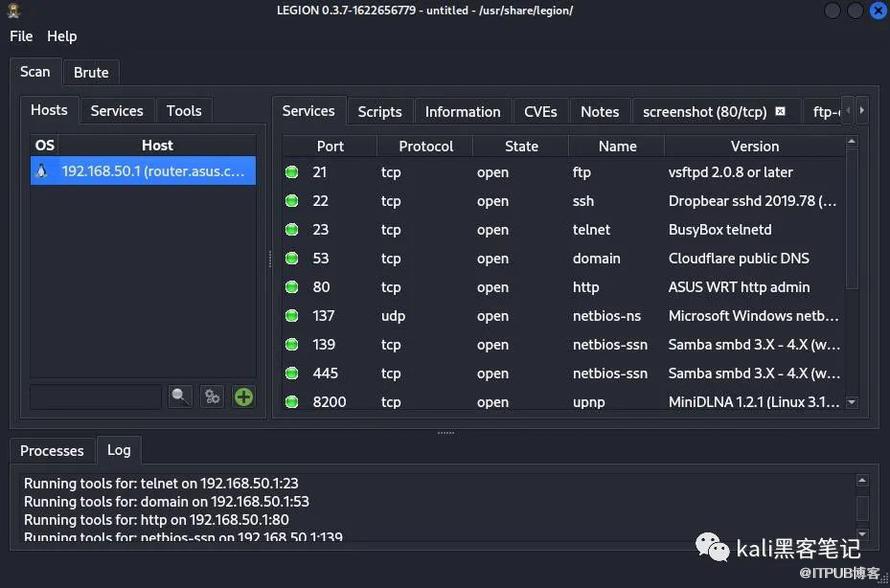Sort by the Port column header
890x588 pixels.
point(330,146)
